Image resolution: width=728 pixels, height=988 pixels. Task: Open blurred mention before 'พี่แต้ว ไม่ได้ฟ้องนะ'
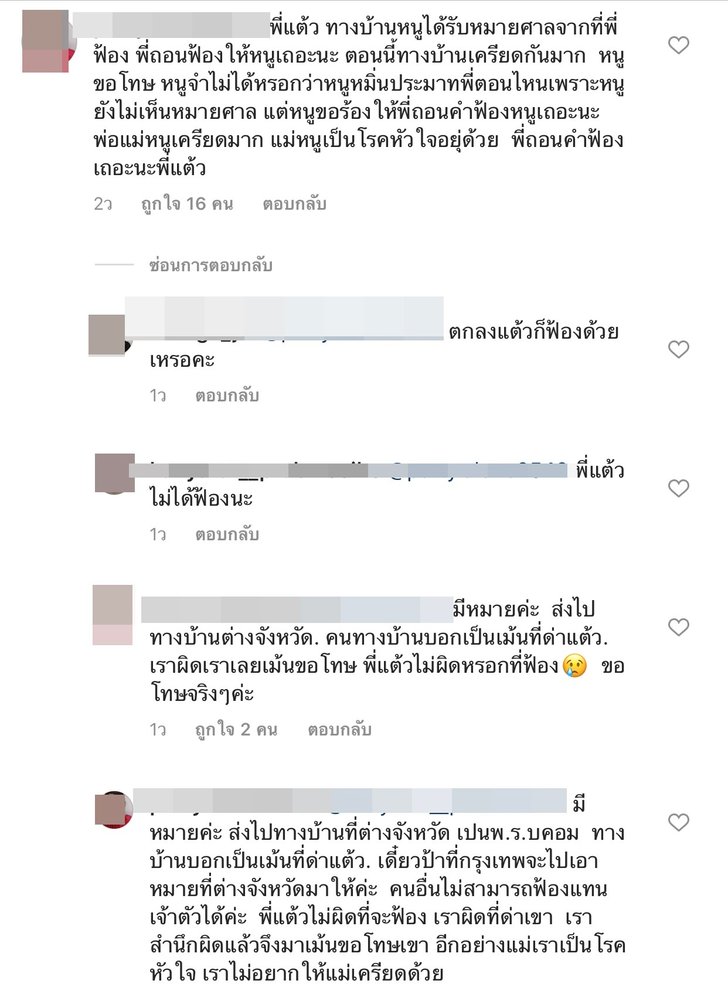click(349, 470)
